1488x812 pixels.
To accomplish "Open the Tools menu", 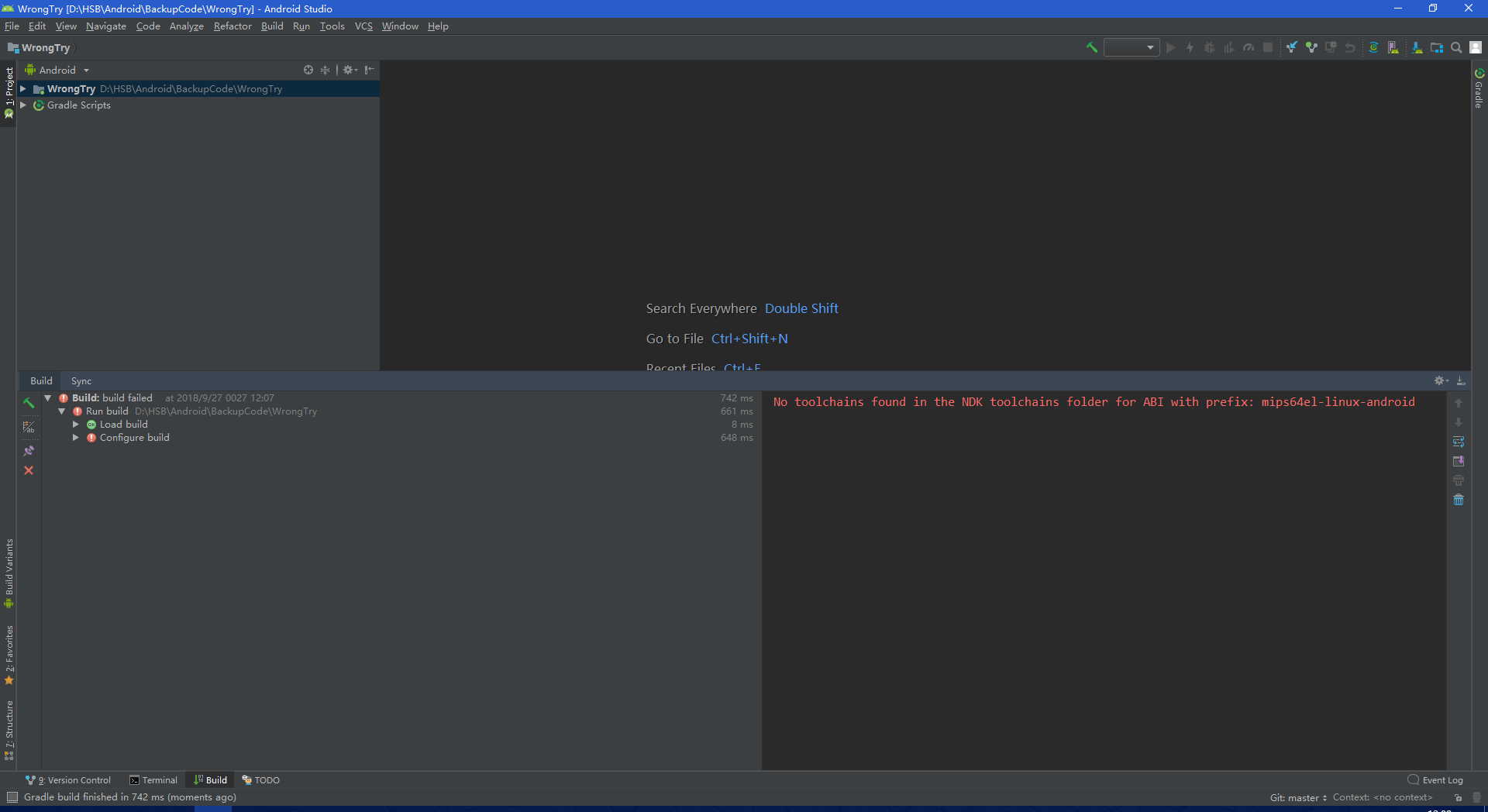I will pyautogui.click(x=332, y=26).
